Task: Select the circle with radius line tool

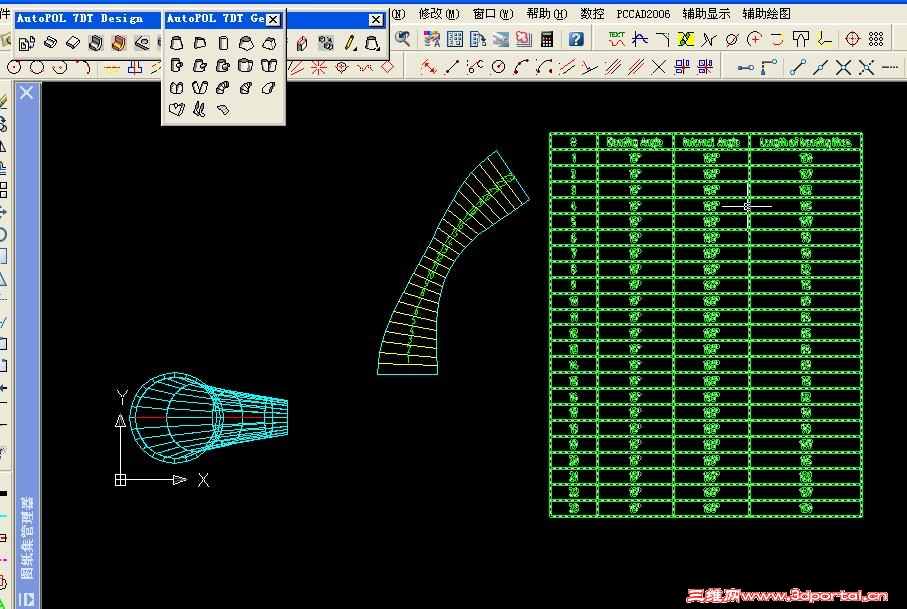Action: (x=498, y=68)
